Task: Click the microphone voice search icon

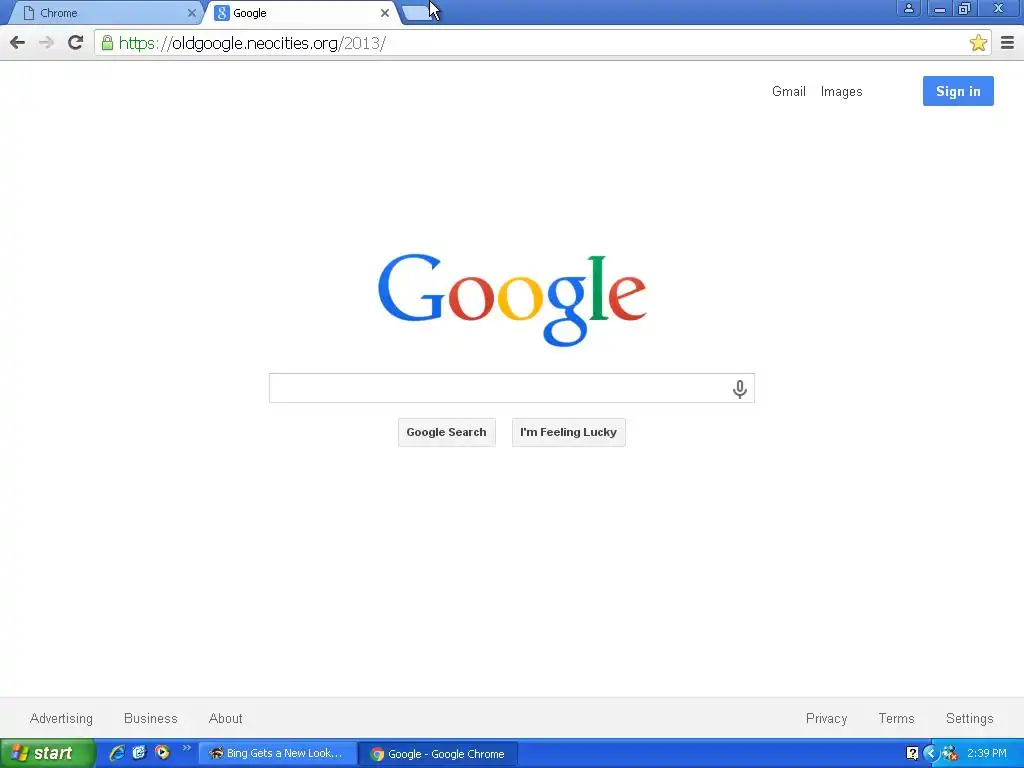Action: [x=739, y=389]
